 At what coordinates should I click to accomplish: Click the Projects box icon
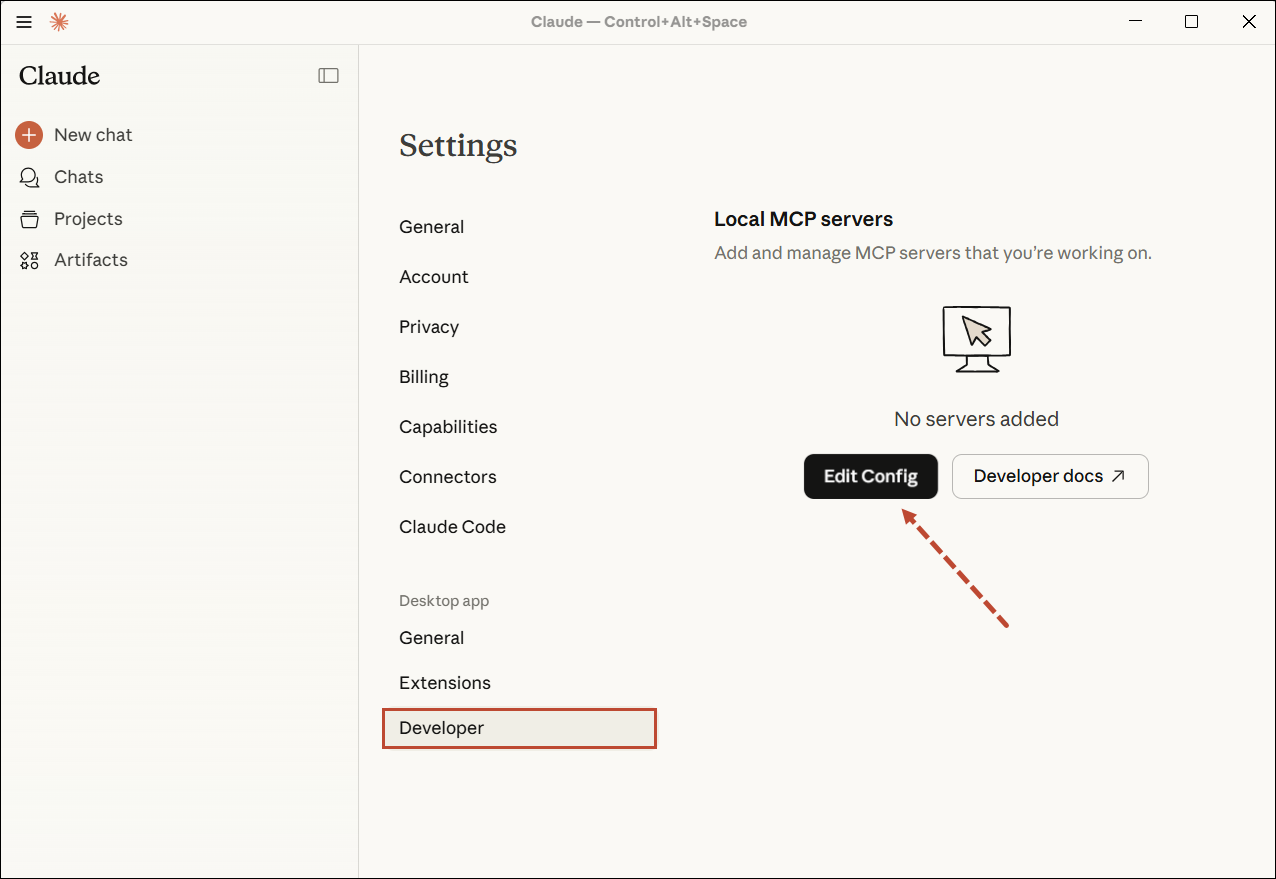click(29, 219)
